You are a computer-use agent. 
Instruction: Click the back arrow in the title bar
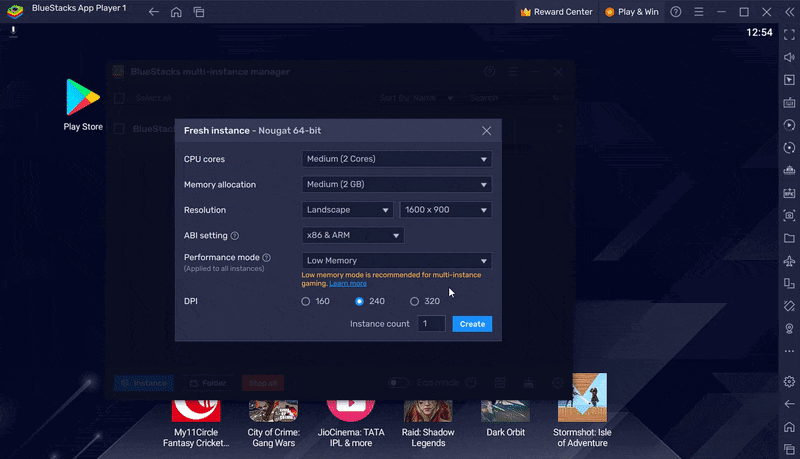coord(154,12)
